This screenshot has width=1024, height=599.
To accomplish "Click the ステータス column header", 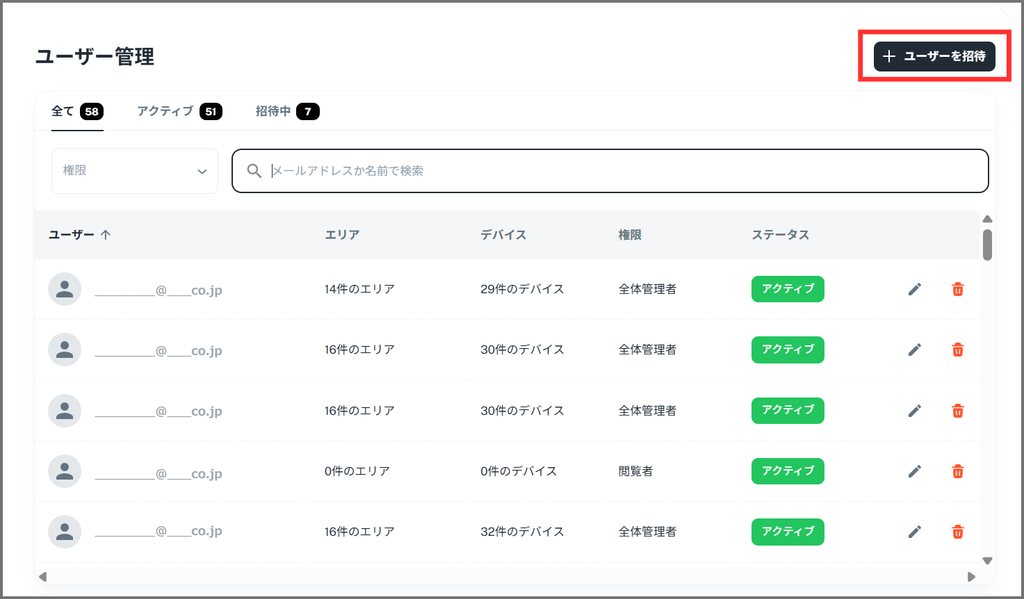I will click(780, 235).
